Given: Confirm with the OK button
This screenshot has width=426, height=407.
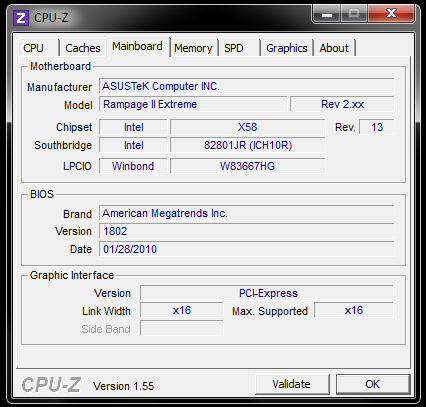Looking at the screenshot, I should pos(372,384).
